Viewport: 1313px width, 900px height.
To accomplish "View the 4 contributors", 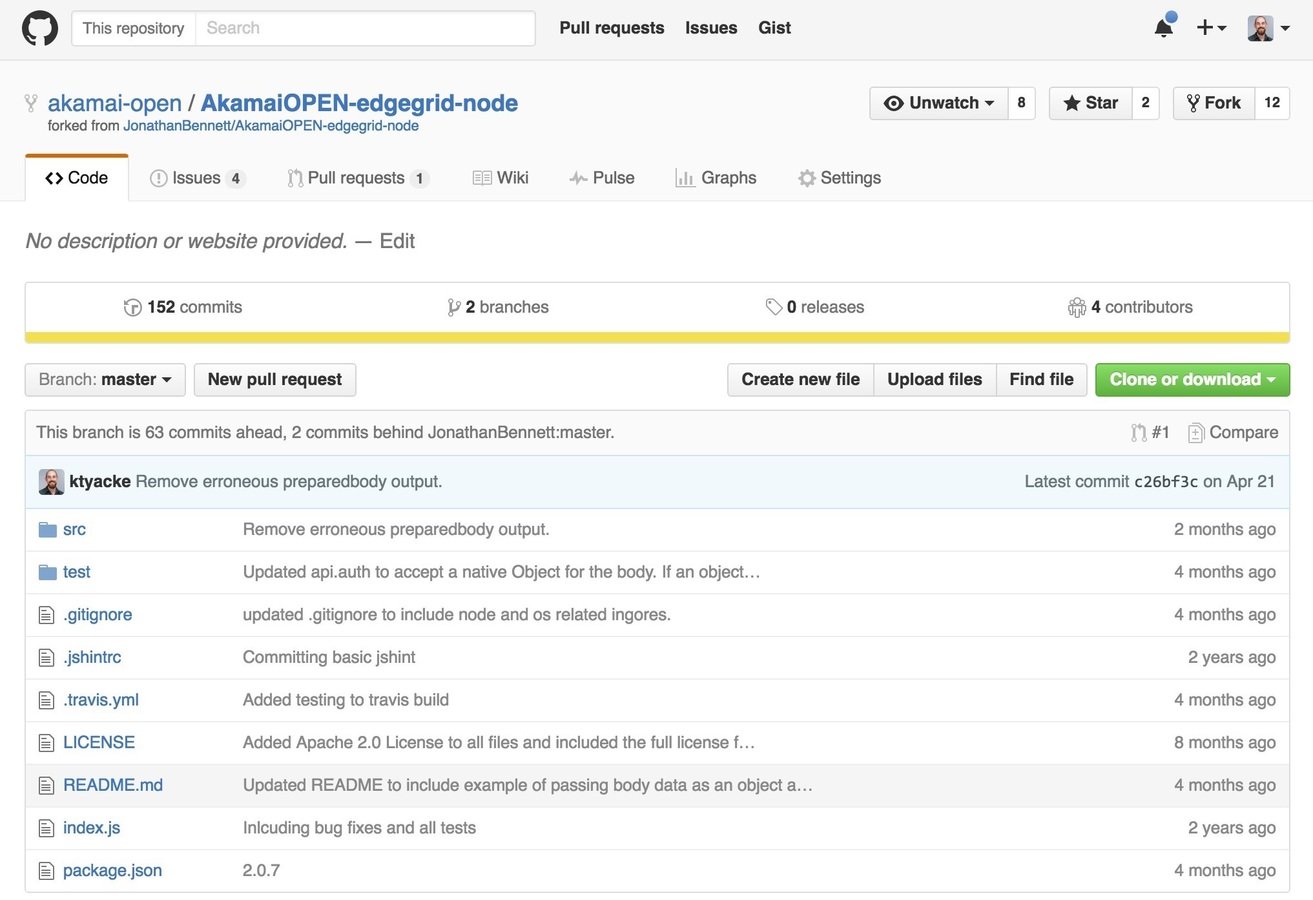I will [x=1130, y=307].
